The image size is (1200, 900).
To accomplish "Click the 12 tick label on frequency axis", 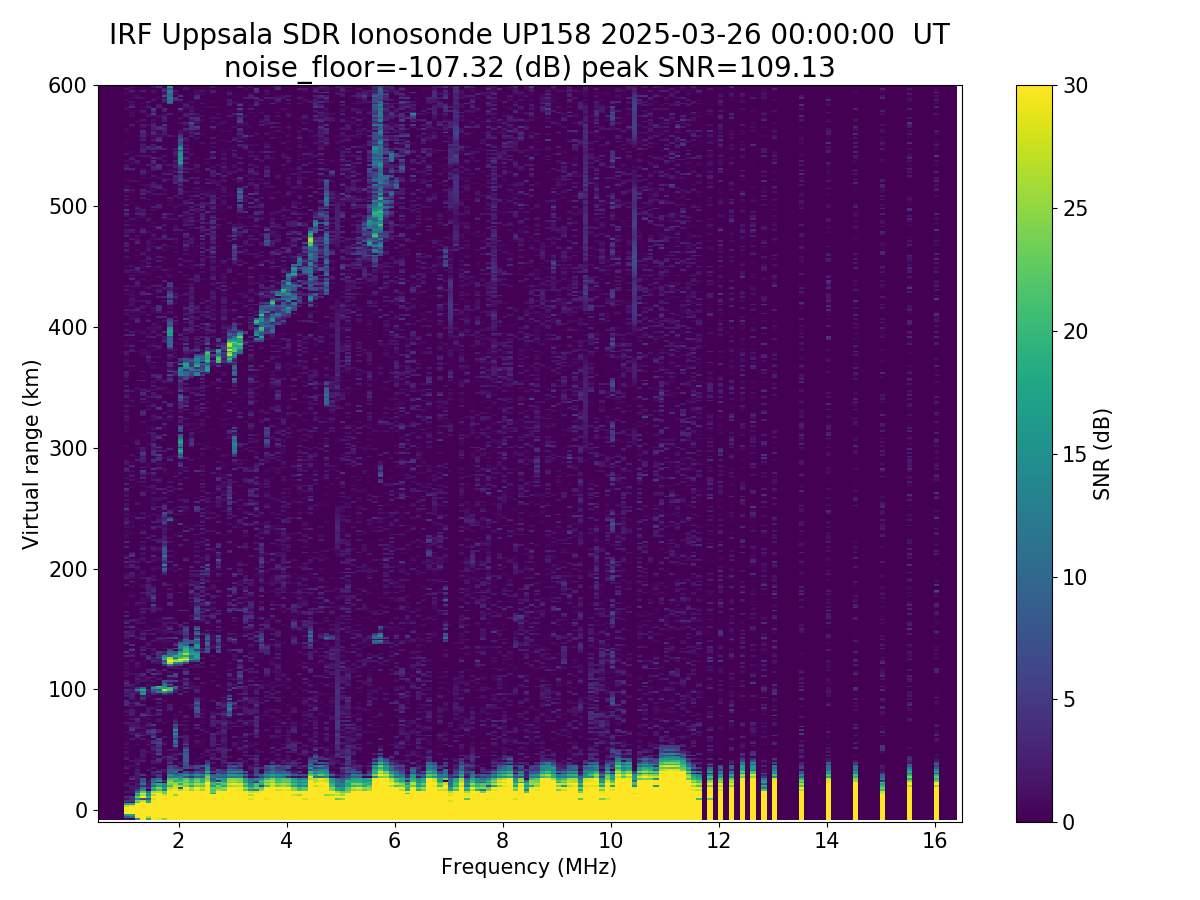I will tap(719, 841).
